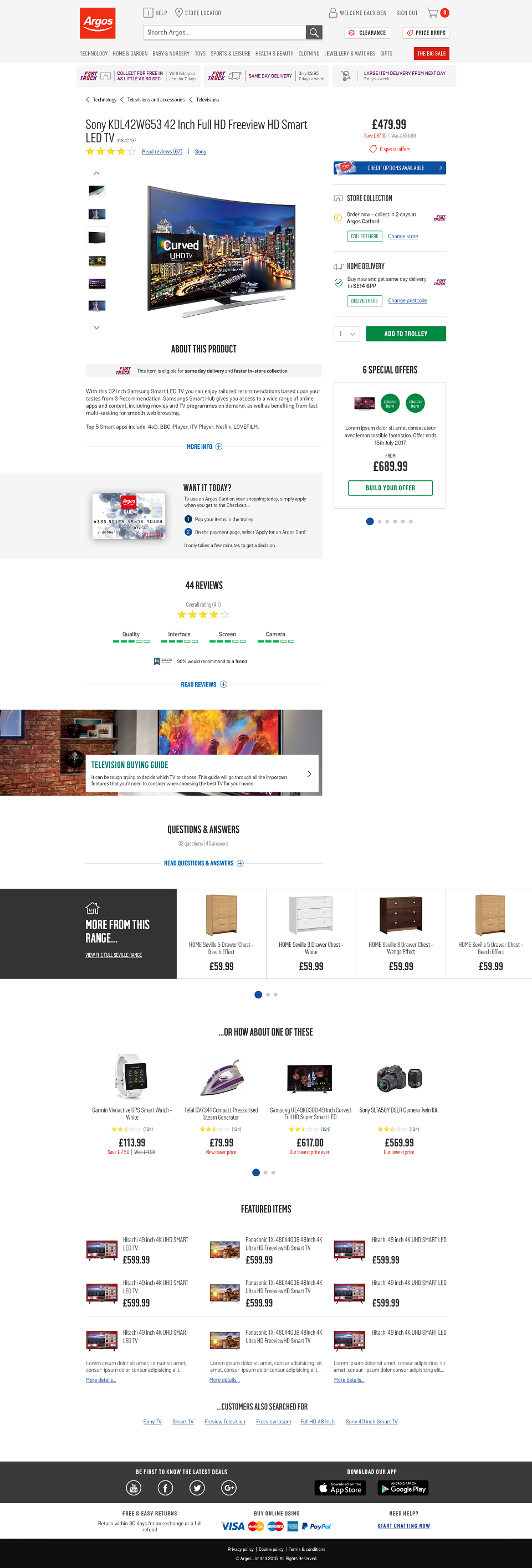
Task: Click the Sony TV search link
Action: (152, 1422)
